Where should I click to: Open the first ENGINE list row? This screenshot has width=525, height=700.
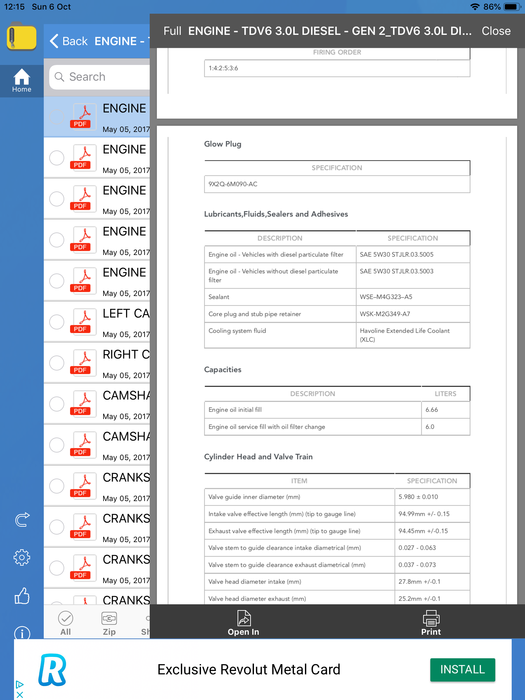click(97, 117)
